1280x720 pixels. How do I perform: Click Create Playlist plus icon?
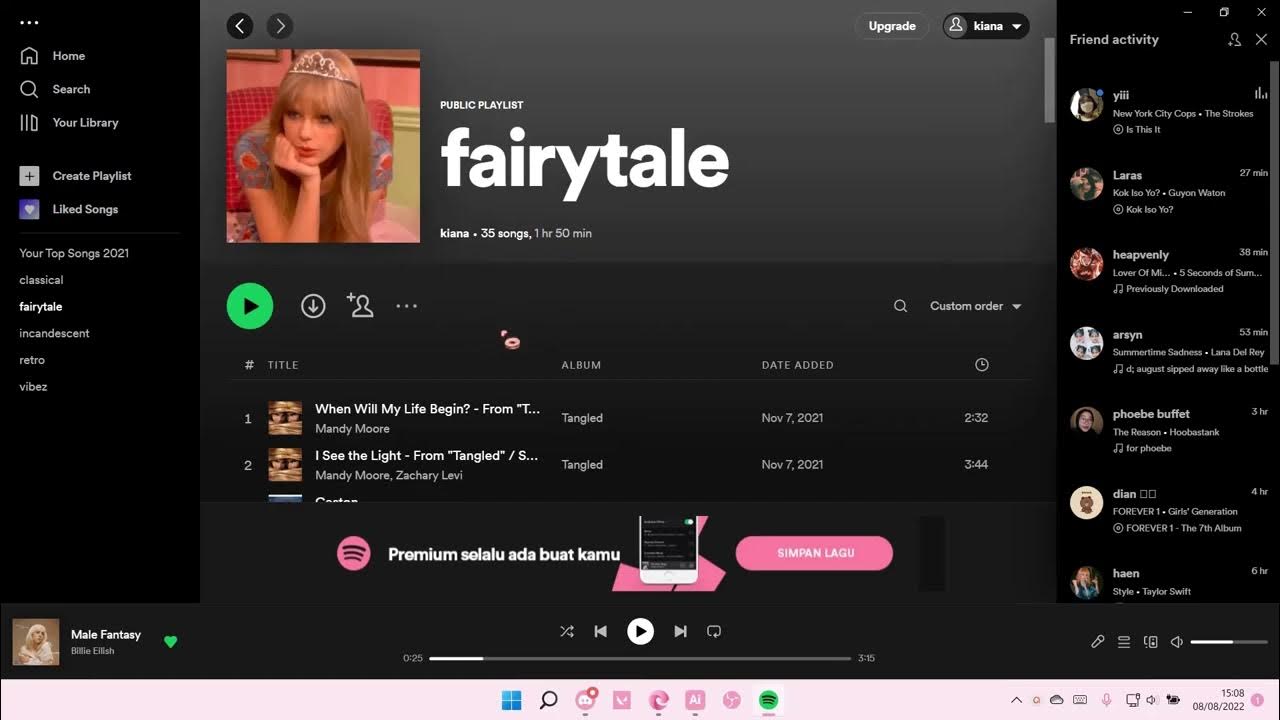click(29, 176)
